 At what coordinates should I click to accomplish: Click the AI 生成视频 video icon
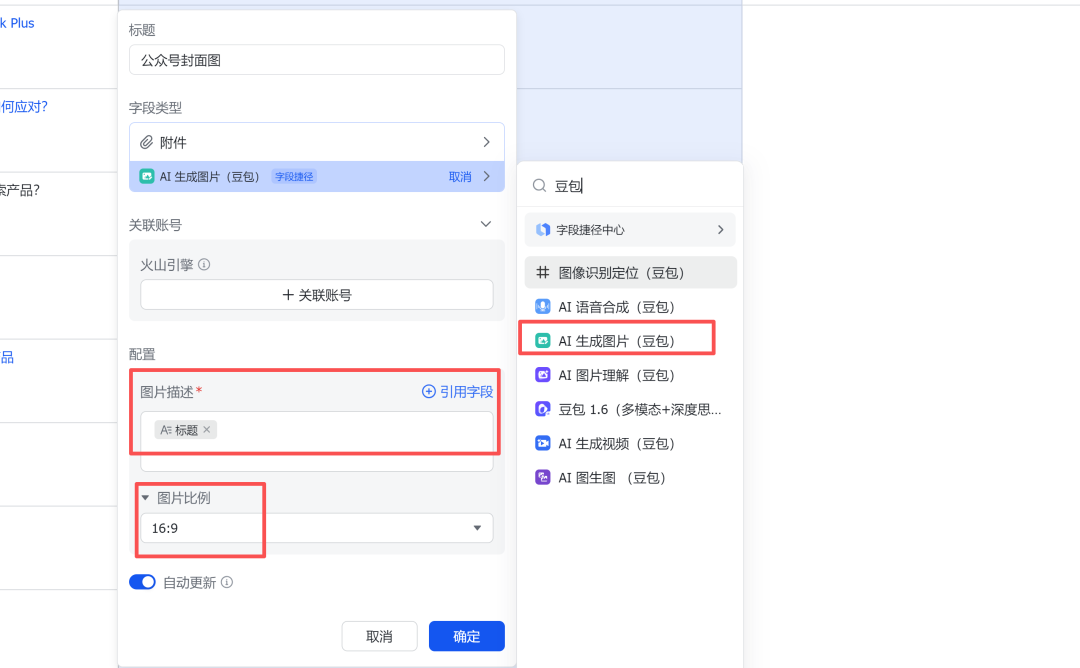pyautogui.click(x=543, y=443)
